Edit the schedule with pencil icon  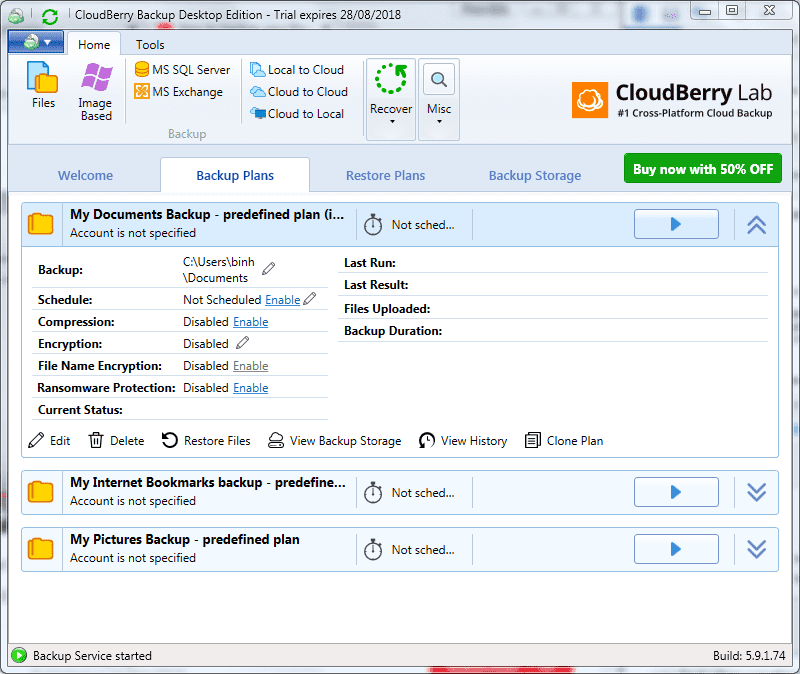(310, 298)
